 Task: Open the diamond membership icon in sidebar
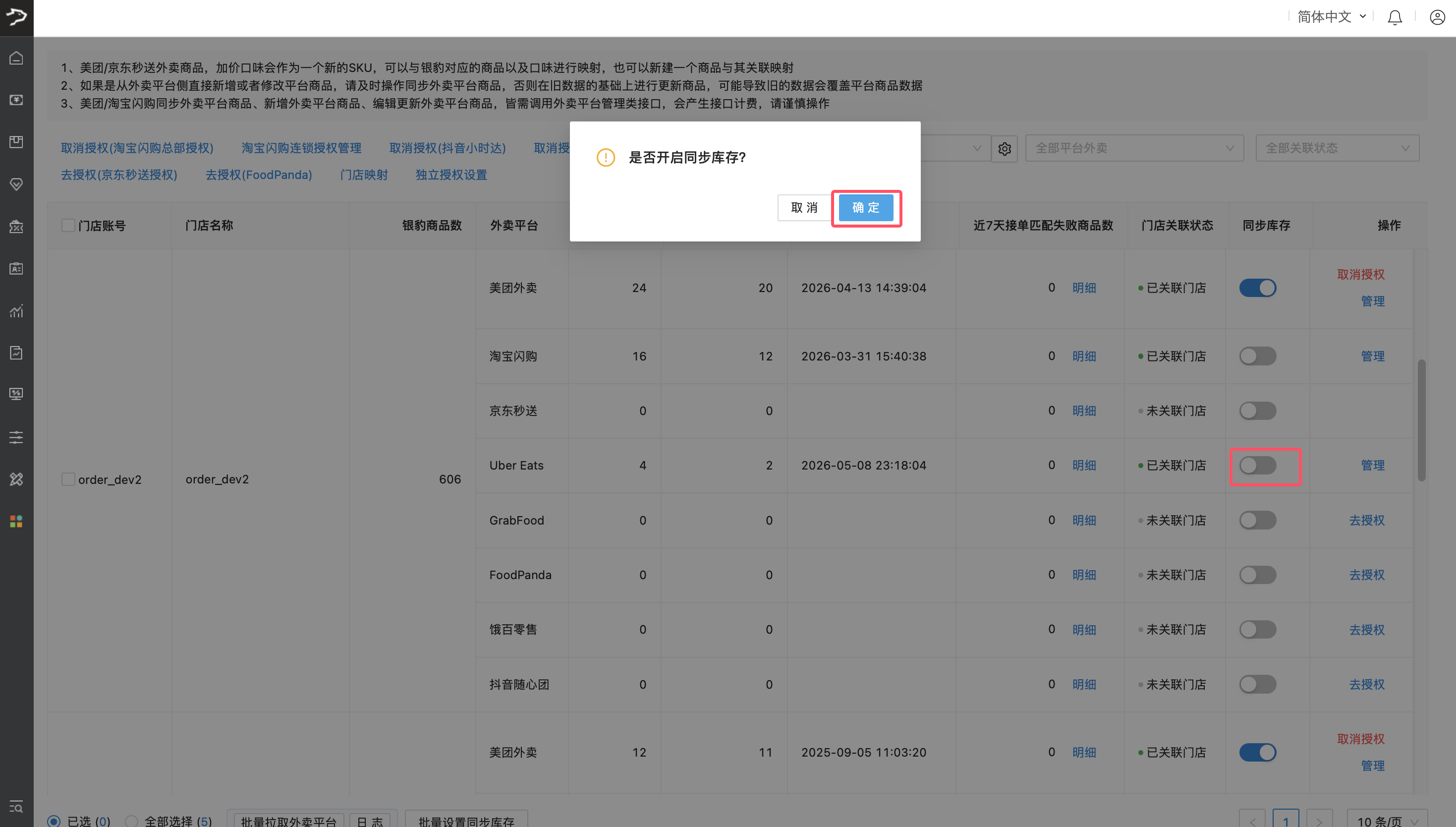coord(16,184)
